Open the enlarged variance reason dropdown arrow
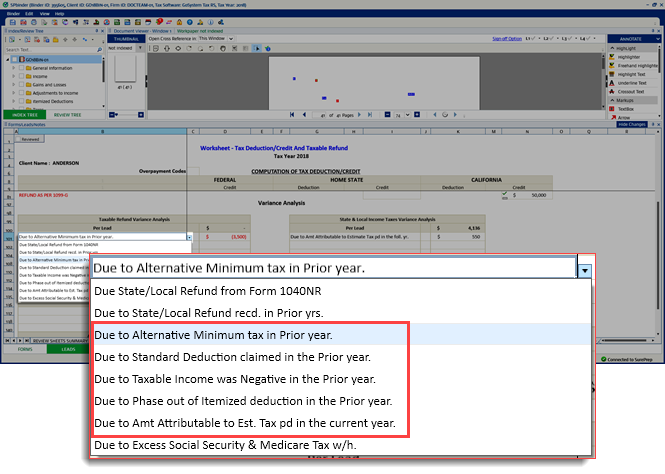 click(x=585, y=269)
